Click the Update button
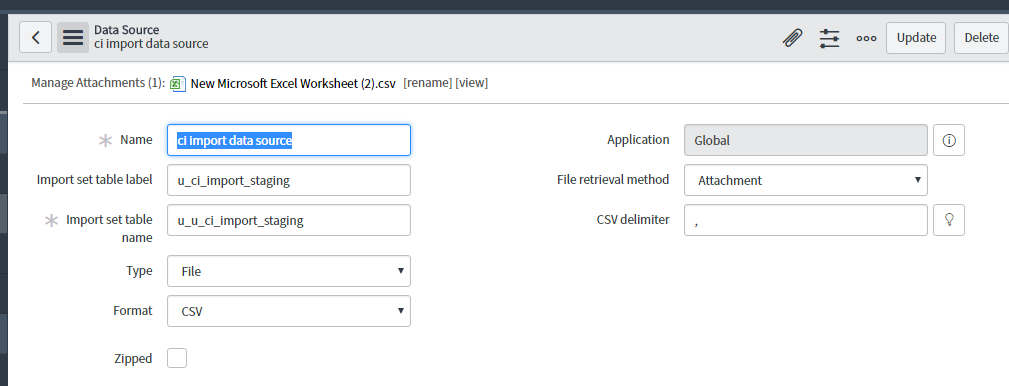Screen dimensions: 1009x386 916,38
